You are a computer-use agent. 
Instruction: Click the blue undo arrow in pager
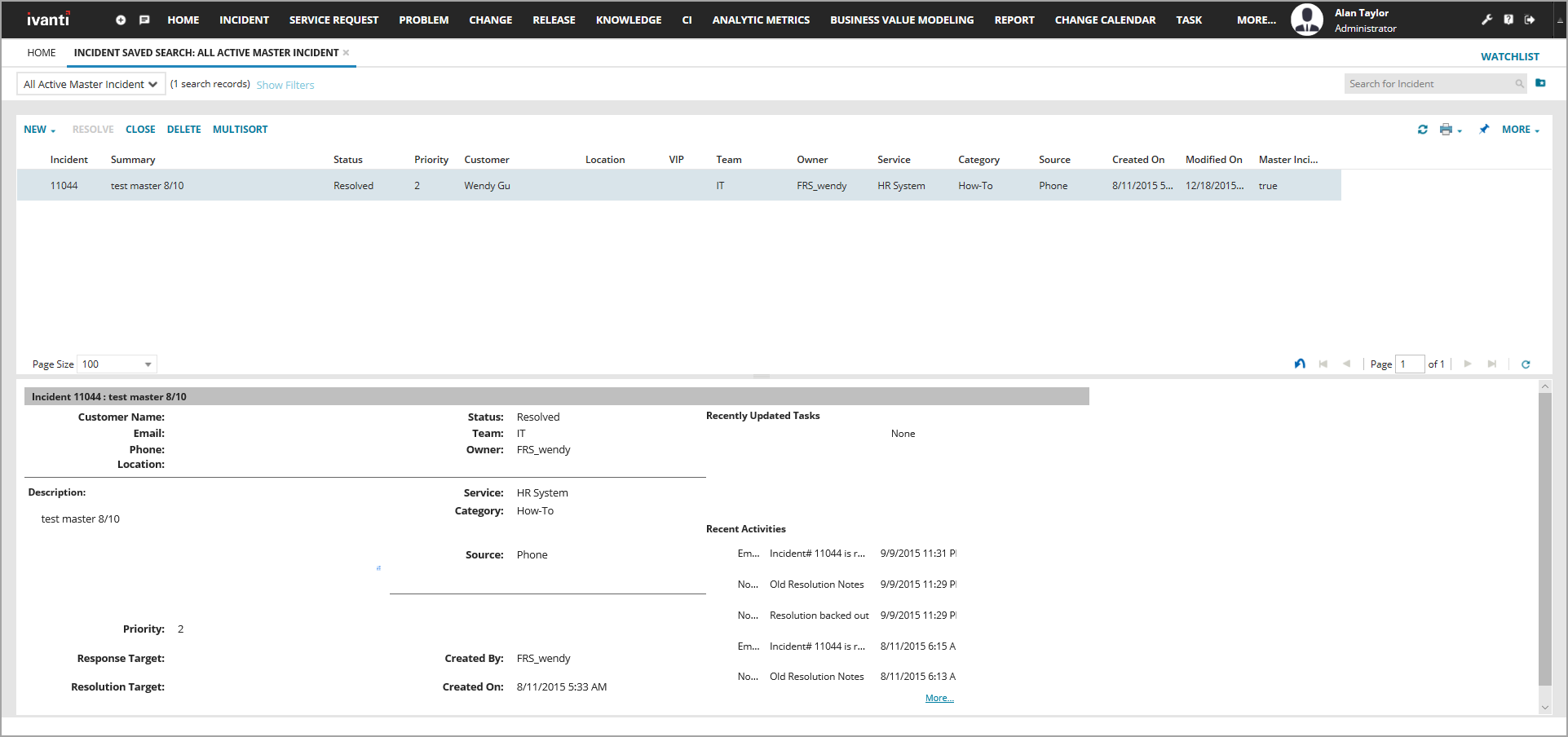tap(1300, 364)
